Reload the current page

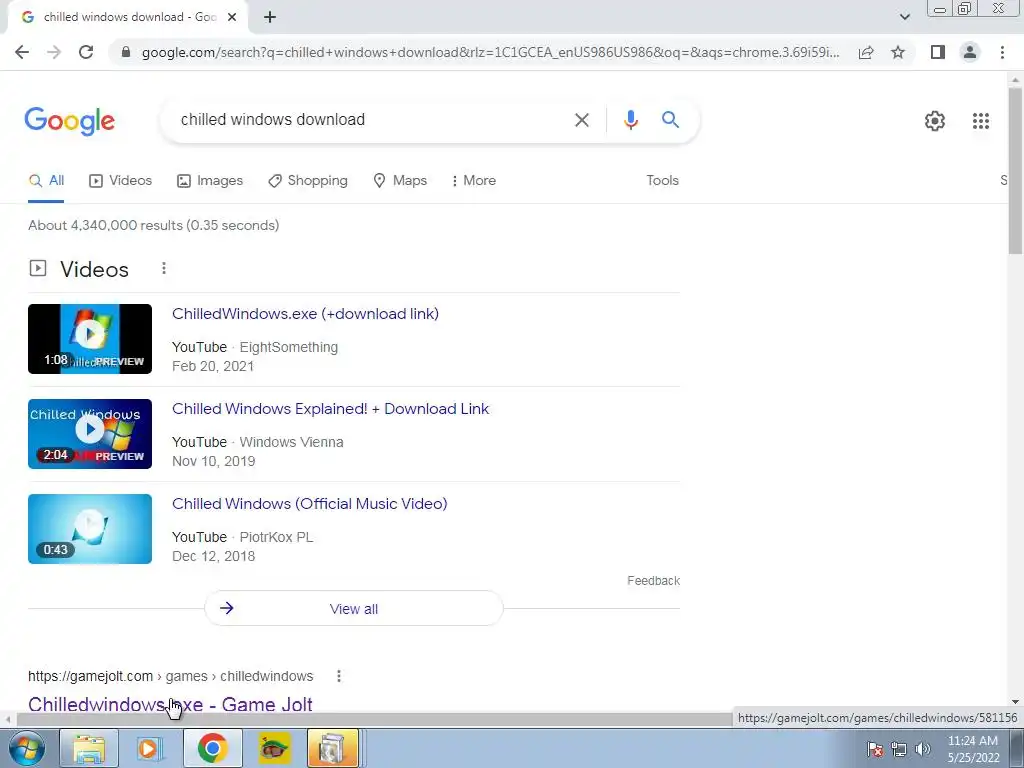86,52
